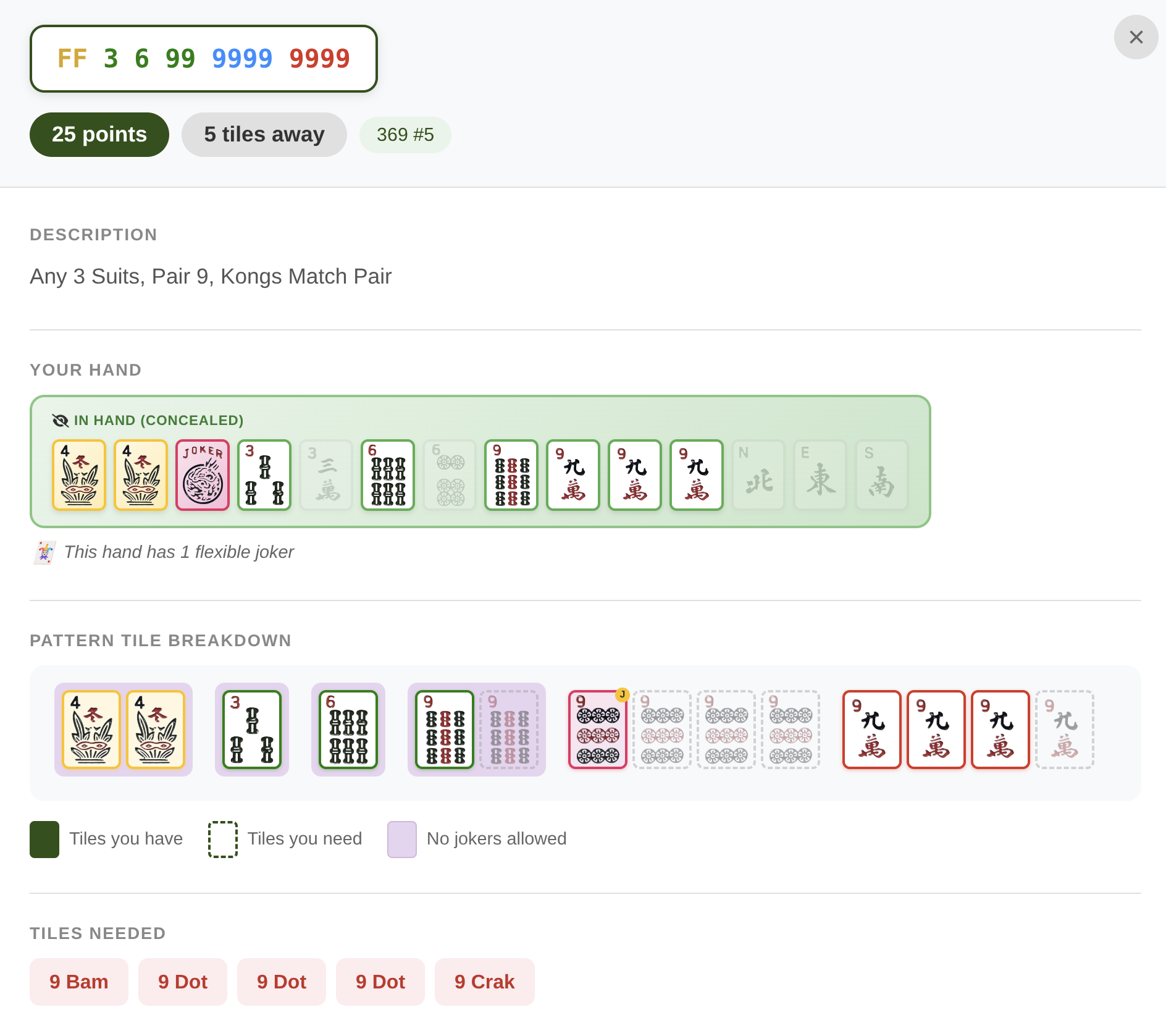Click the greyed-out North wind tile

758,474
